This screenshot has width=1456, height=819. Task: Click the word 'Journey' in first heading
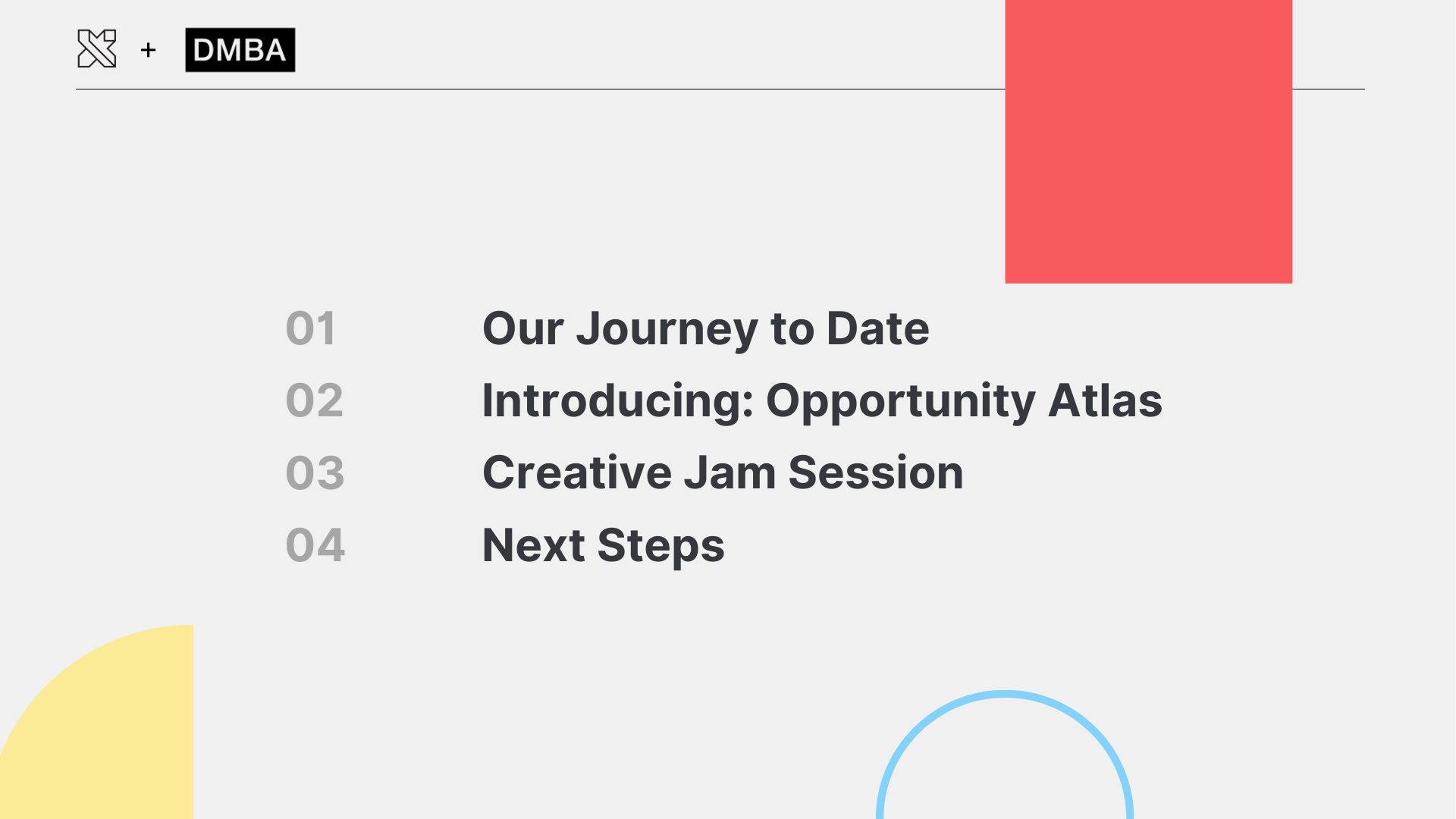(x=667, y=330)
